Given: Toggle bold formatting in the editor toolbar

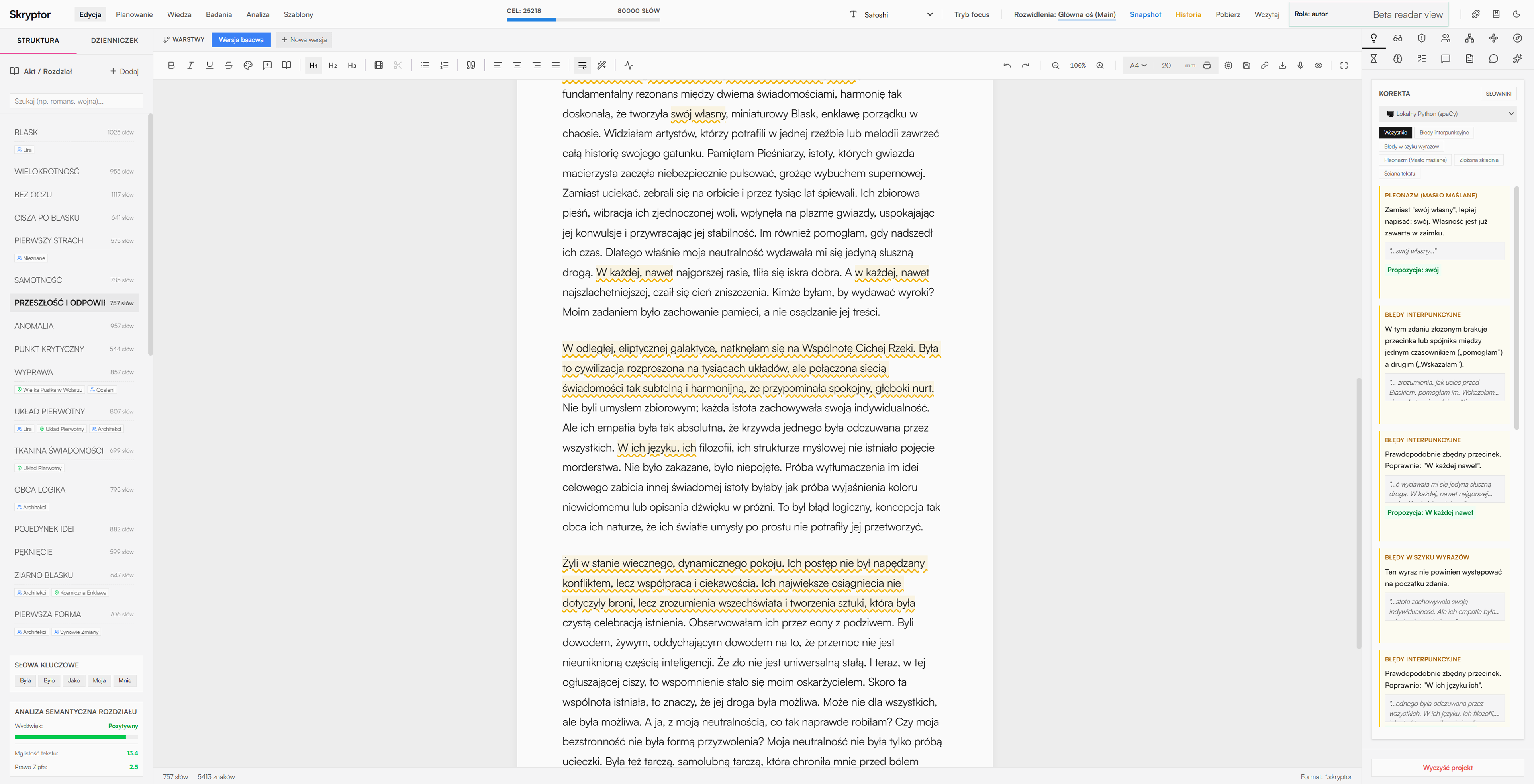Looking at the screenshot, I should click(x=172, y=65).
